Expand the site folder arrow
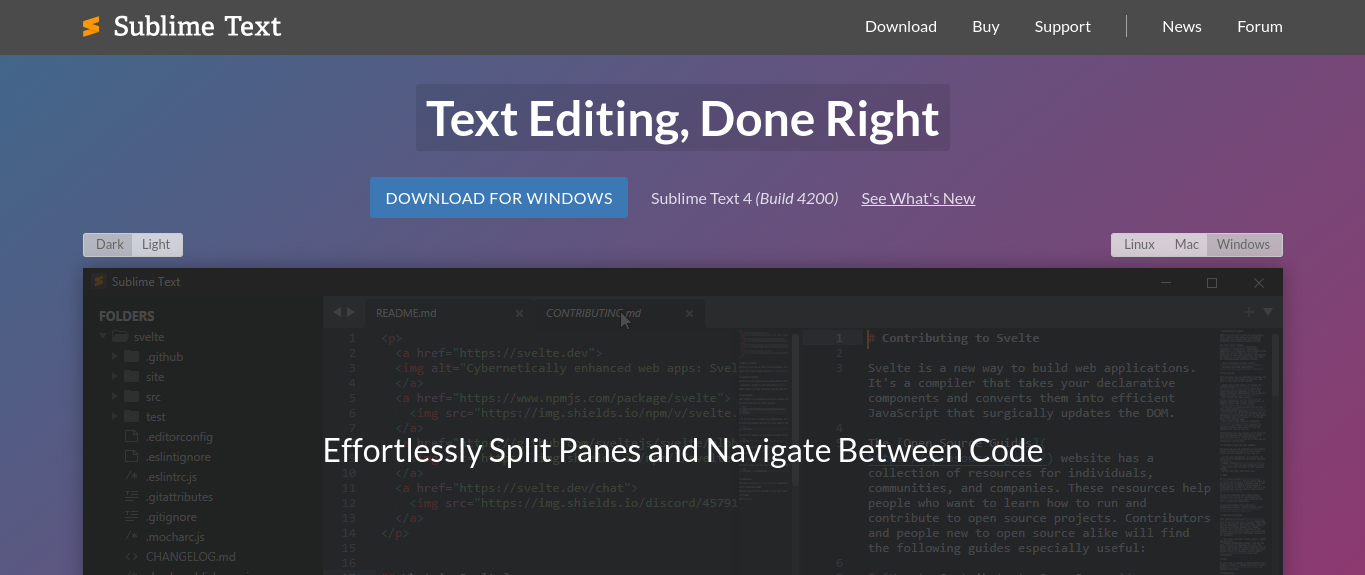 (x=115, y=377)
